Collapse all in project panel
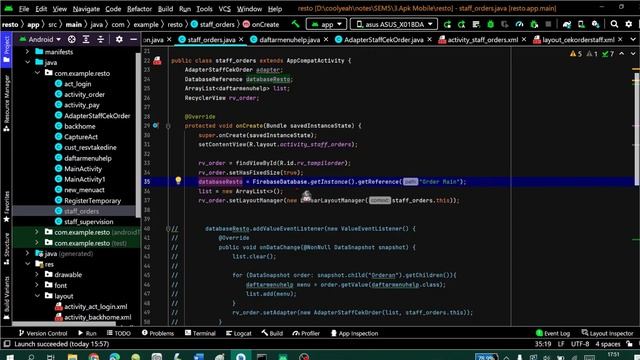 pos(100,40)
